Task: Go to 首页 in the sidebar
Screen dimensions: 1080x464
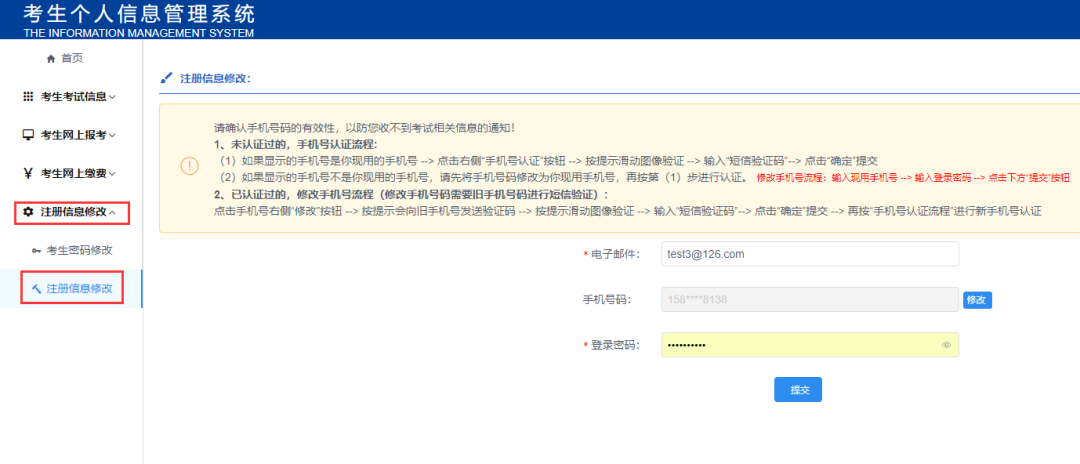Action: click(72, 59)
